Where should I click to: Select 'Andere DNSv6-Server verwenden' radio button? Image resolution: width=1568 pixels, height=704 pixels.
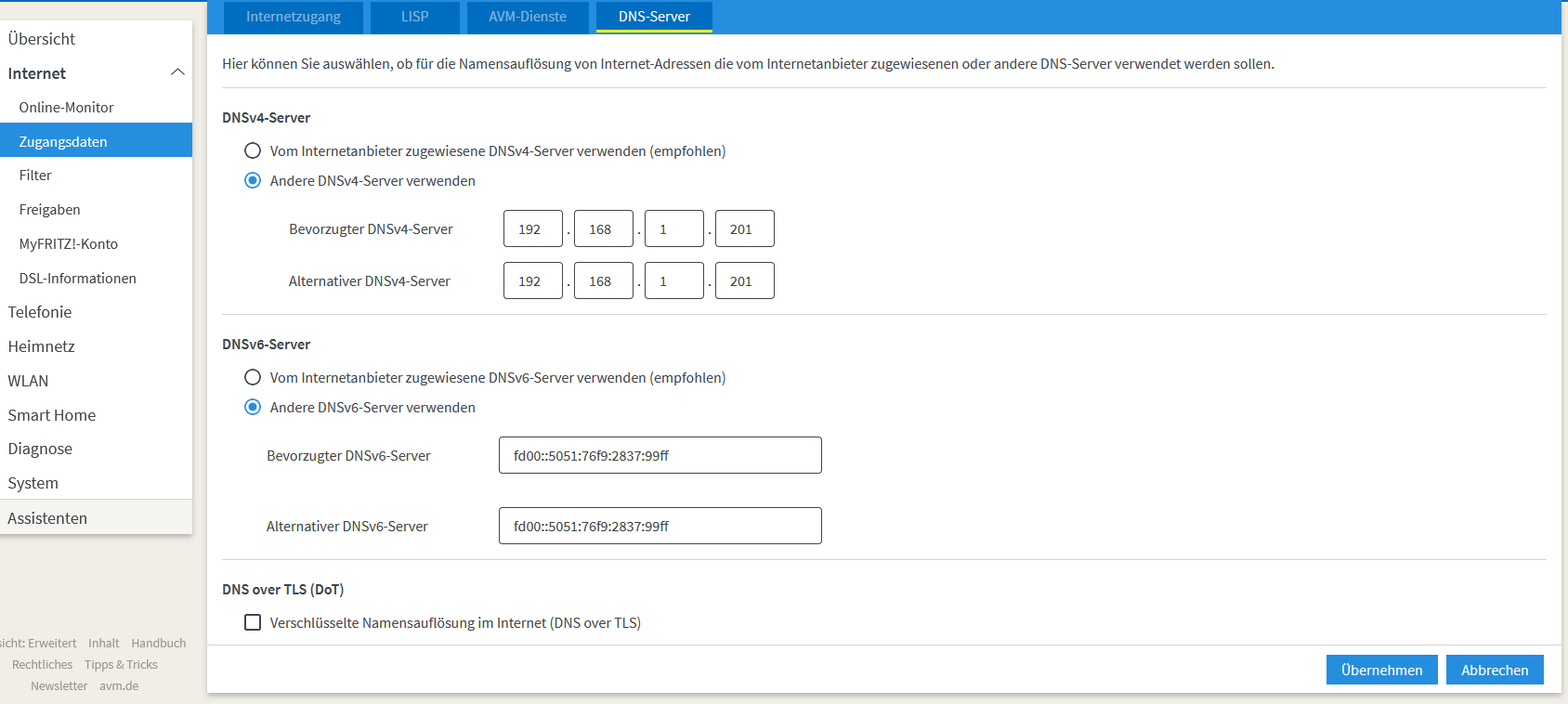tap(253, 407)
